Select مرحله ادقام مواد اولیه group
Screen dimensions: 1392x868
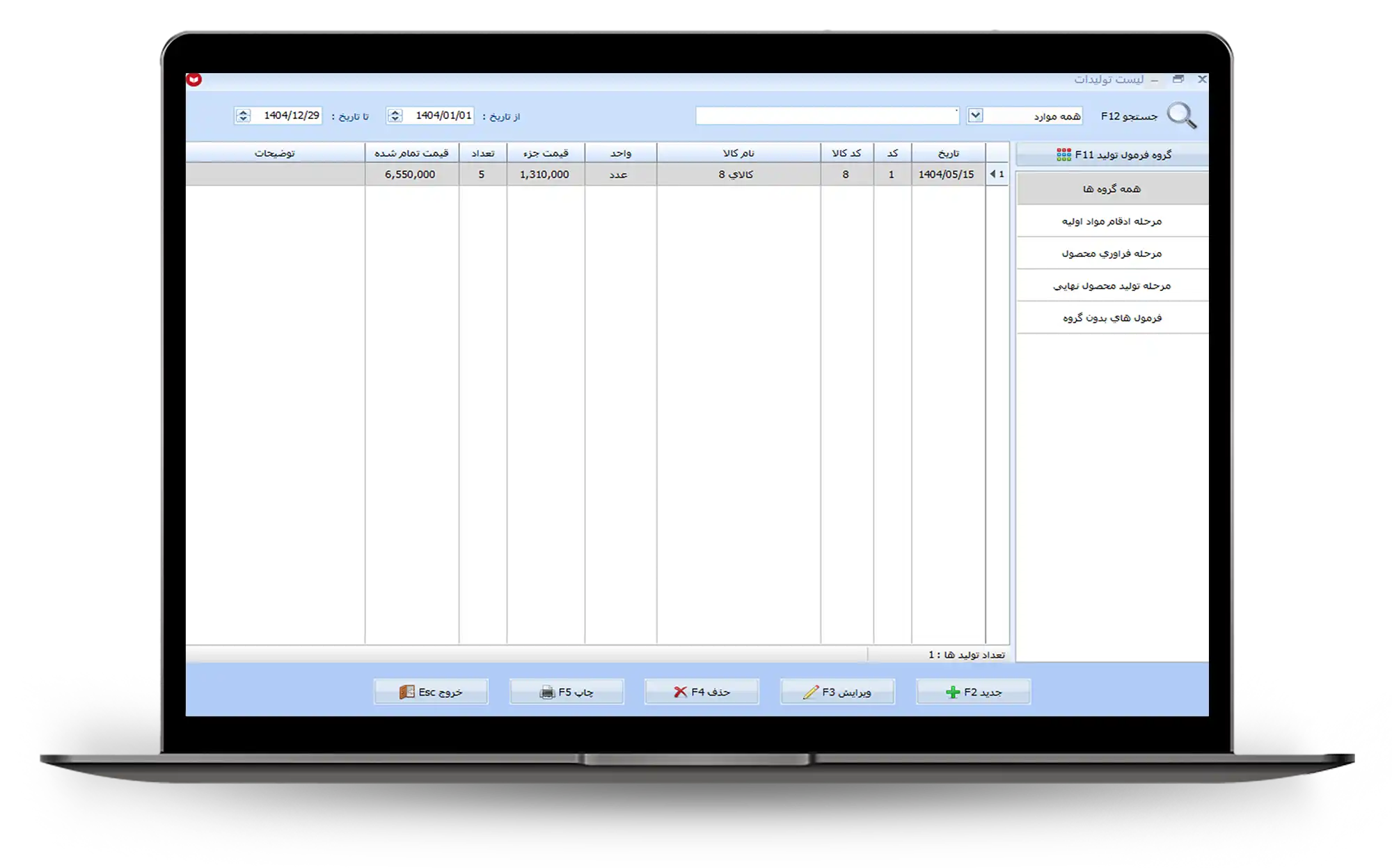coord(1112,221)
